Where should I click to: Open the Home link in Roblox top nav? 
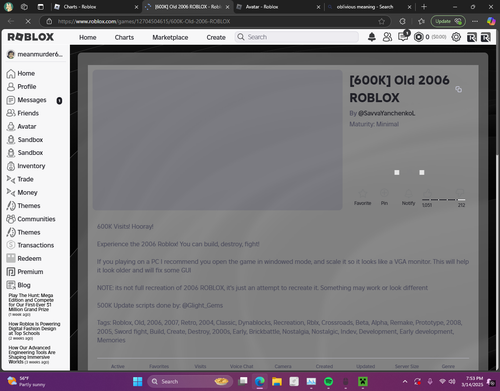[x=88, y=37]
